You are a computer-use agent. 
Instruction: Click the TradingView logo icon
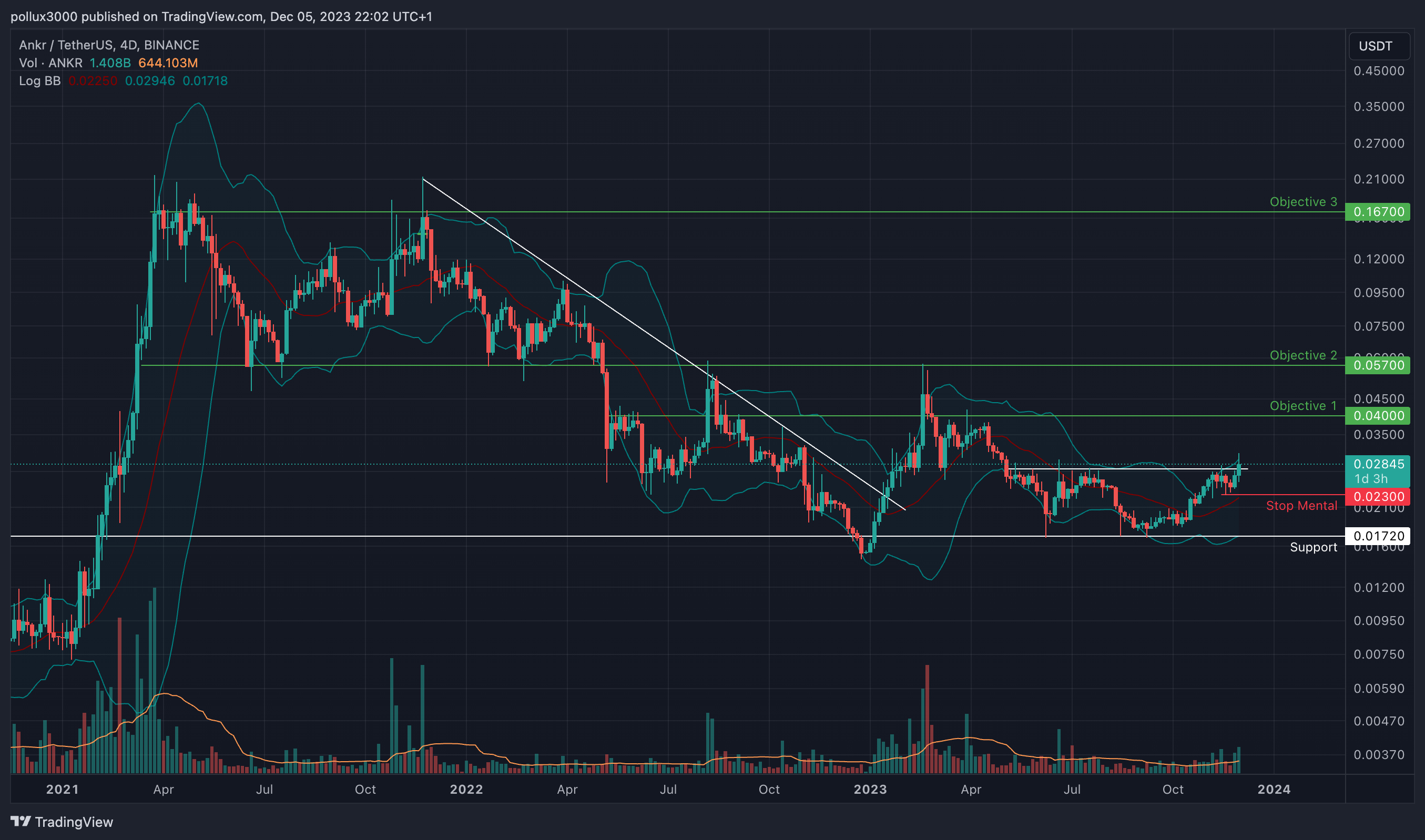click(x=21, y=821)
